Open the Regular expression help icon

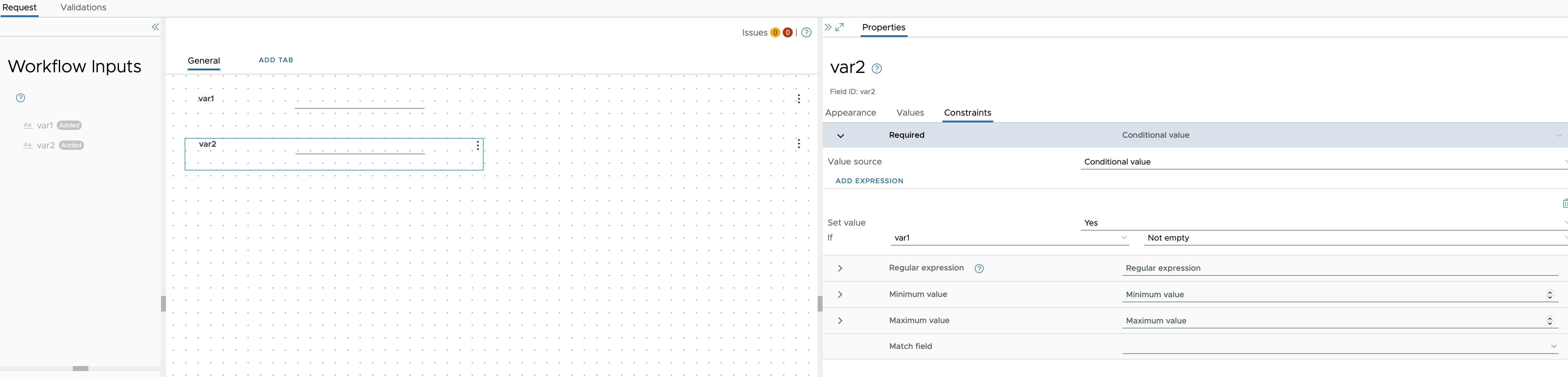[980, 269]
